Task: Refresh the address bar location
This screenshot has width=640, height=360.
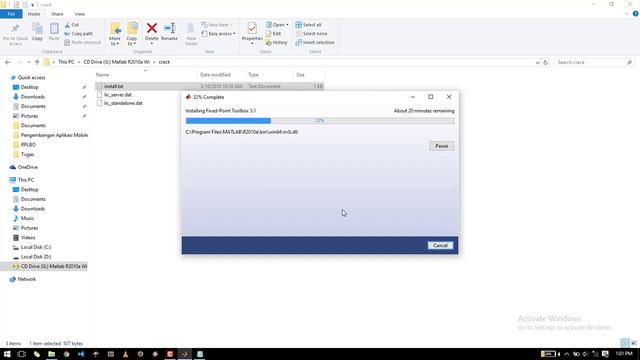Action: [545, 62]
